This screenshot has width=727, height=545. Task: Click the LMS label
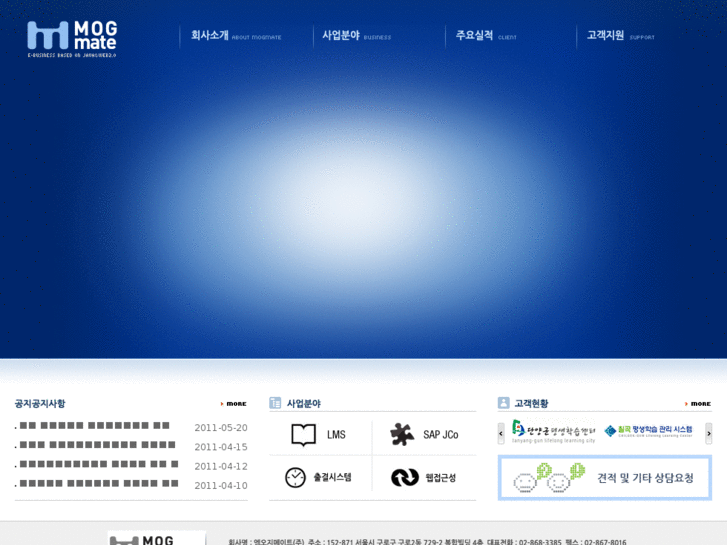coord(336,435)
